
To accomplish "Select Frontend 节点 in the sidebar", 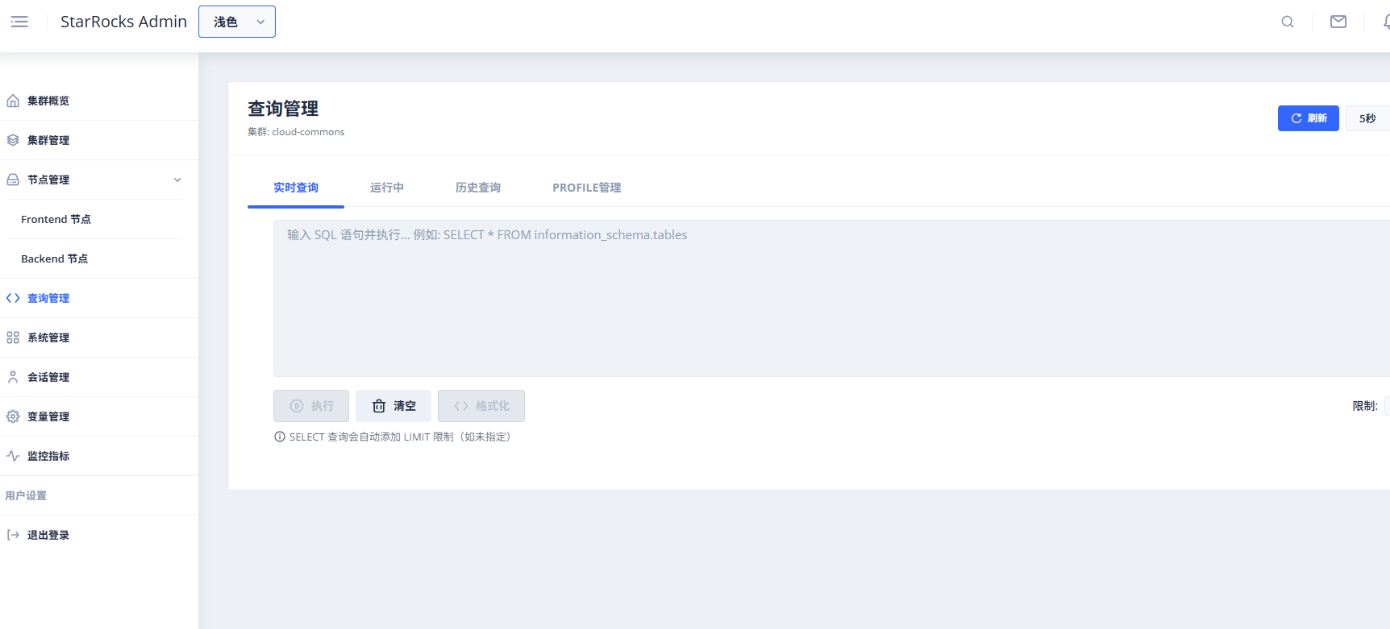I will point(56,219).
